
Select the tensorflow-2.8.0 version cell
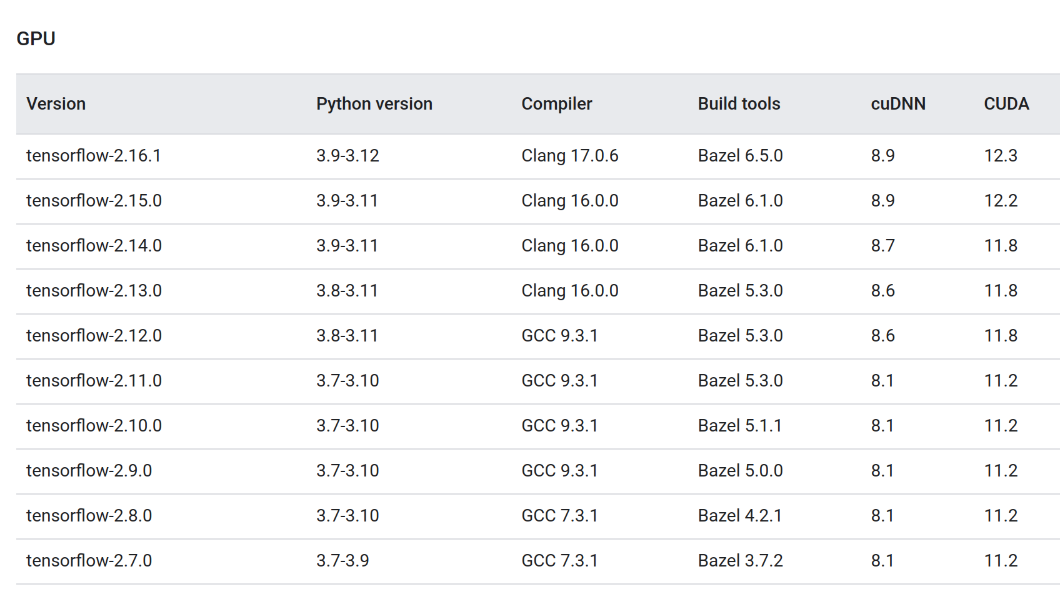pyautogui.click(x=89, y=516)
